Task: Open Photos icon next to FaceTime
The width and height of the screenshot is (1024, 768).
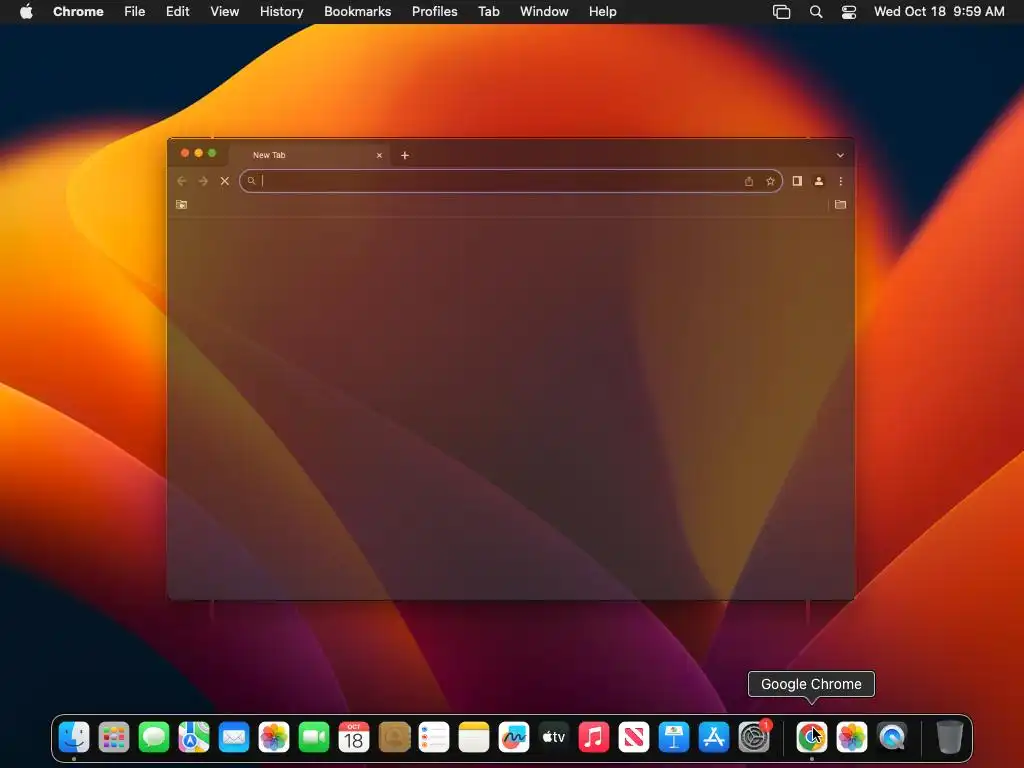Action: pos(274,737)
